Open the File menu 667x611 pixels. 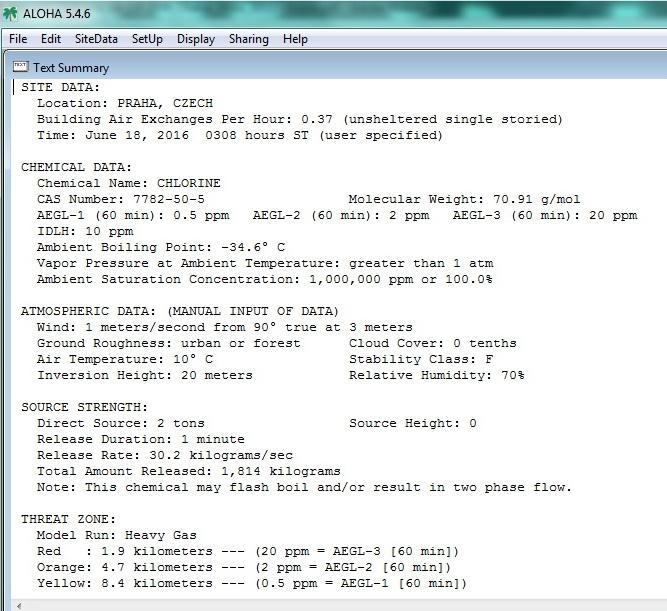pyautogui.click(x=18, y=39)
